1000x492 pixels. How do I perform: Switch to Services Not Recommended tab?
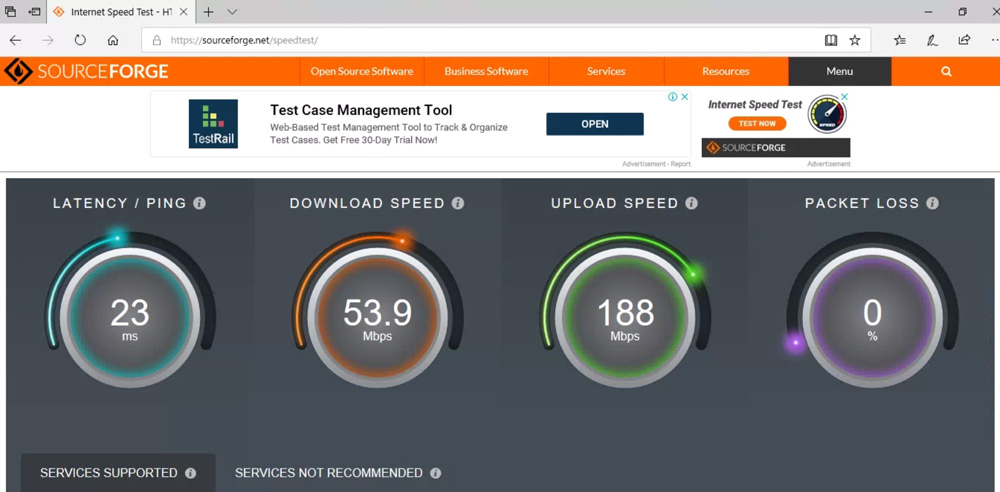click(x=328, y=473)
